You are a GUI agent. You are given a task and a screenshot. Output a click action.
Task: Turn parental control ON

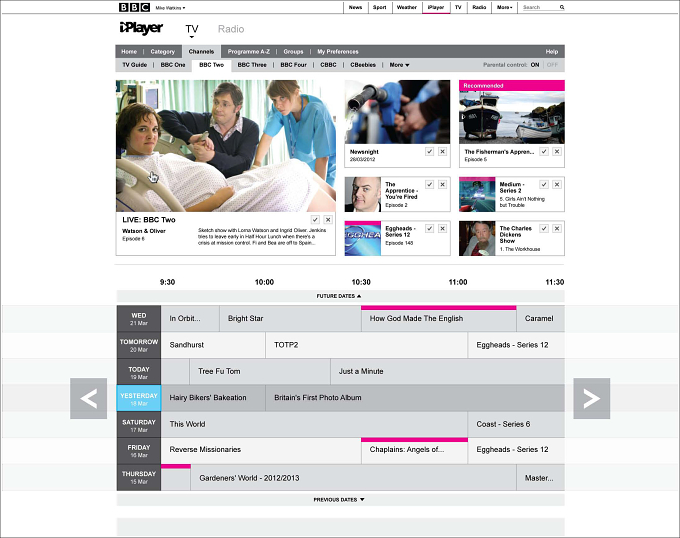535,65
